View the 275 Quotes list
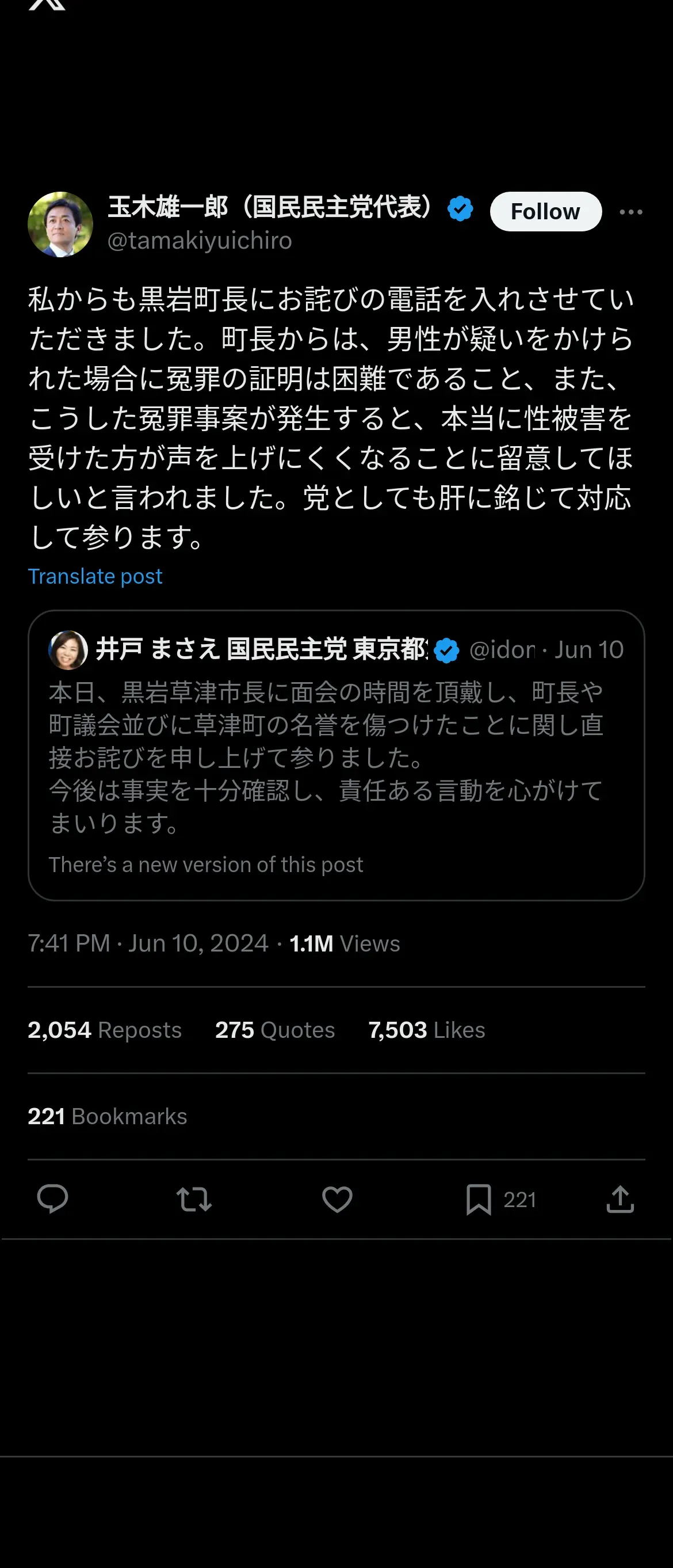 coord(274,1030)
